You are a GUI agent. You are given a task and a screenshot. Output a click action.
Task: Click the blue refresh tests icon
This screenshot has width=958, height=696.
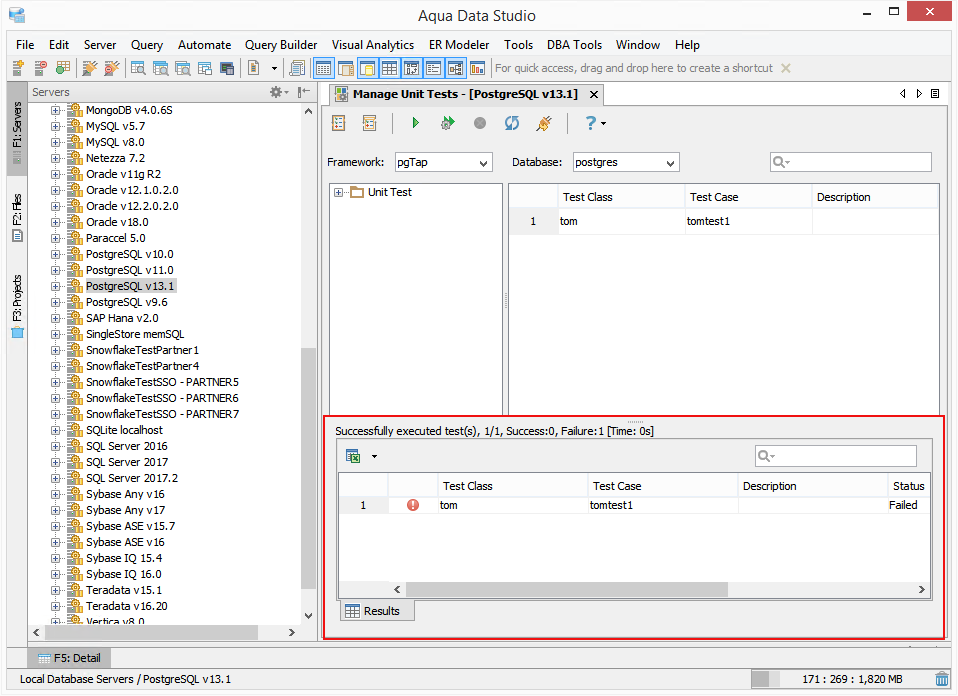(512, 123)
